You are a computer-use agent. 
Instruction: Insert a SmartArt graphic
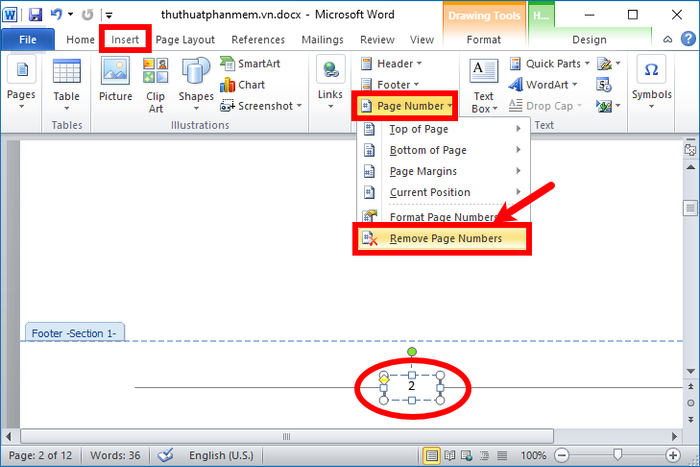pyautogui.click(x=250, y=63)
